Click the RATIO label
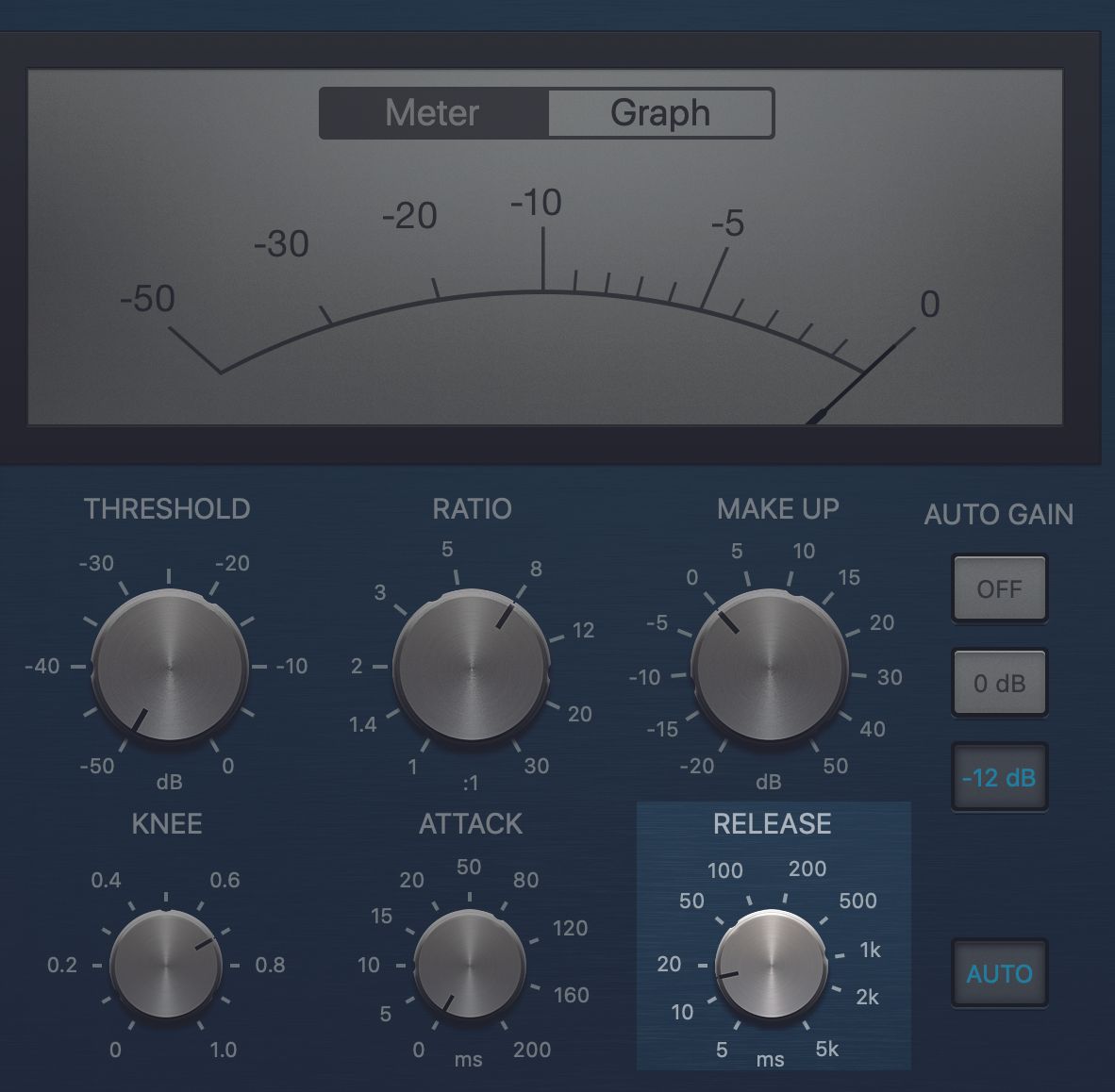 (474, 508)
